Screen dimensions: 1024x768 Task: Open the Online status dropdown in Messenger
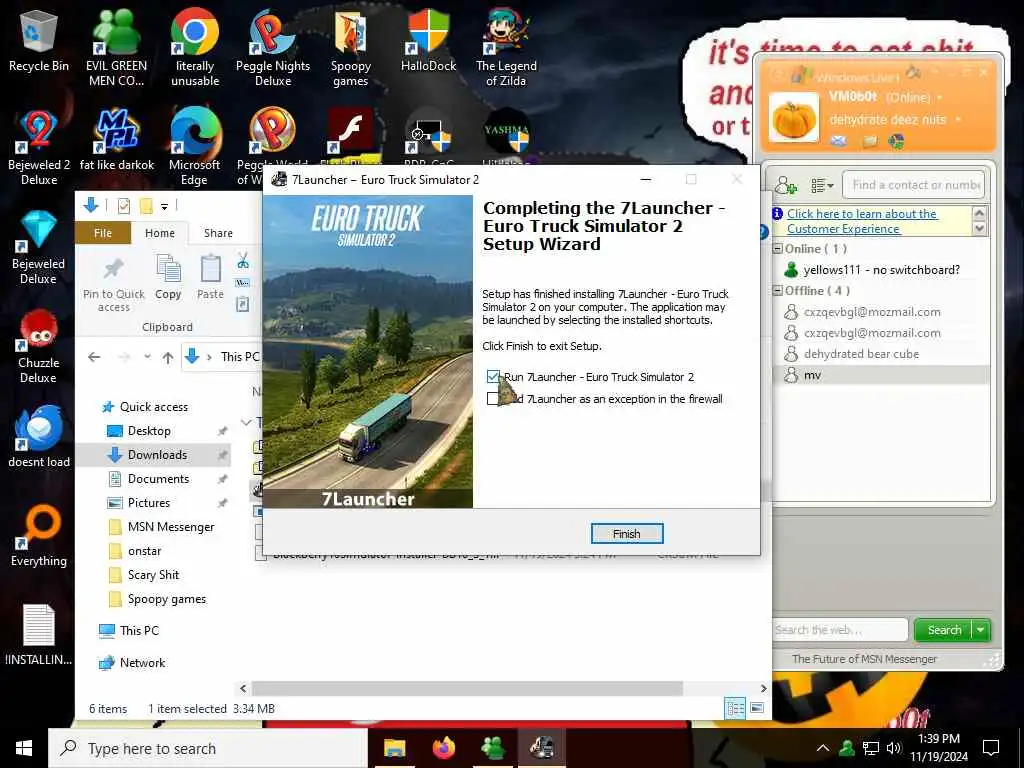(x=940, y=97)
